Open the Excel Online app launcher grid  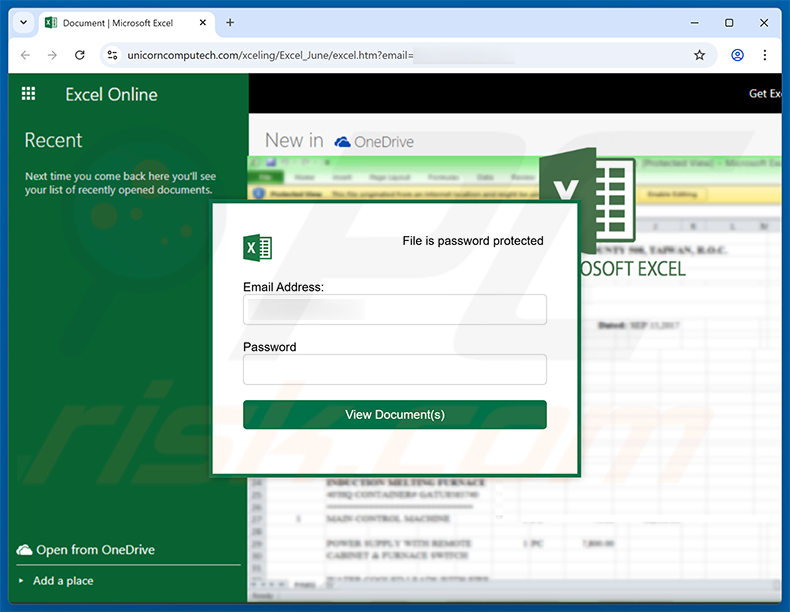pyautogui.click(x=28, y=94)
